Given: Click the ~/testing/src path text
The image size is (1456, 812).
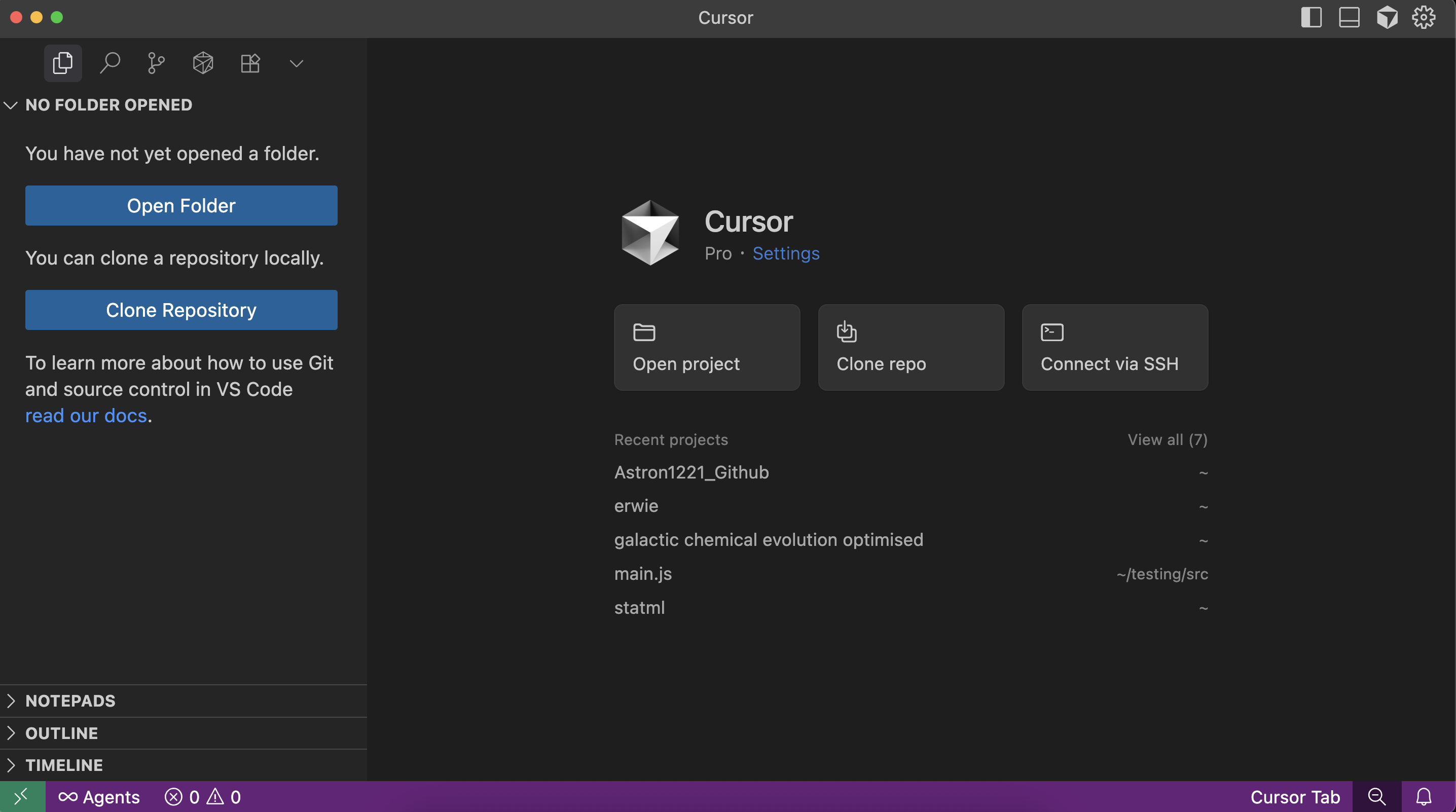Looking at the screenshot, I should [1162, 574].
